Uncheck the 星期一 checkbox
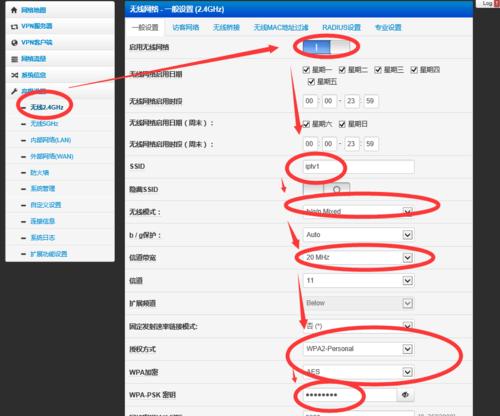500x416 pixels. [x=306, y=70]
